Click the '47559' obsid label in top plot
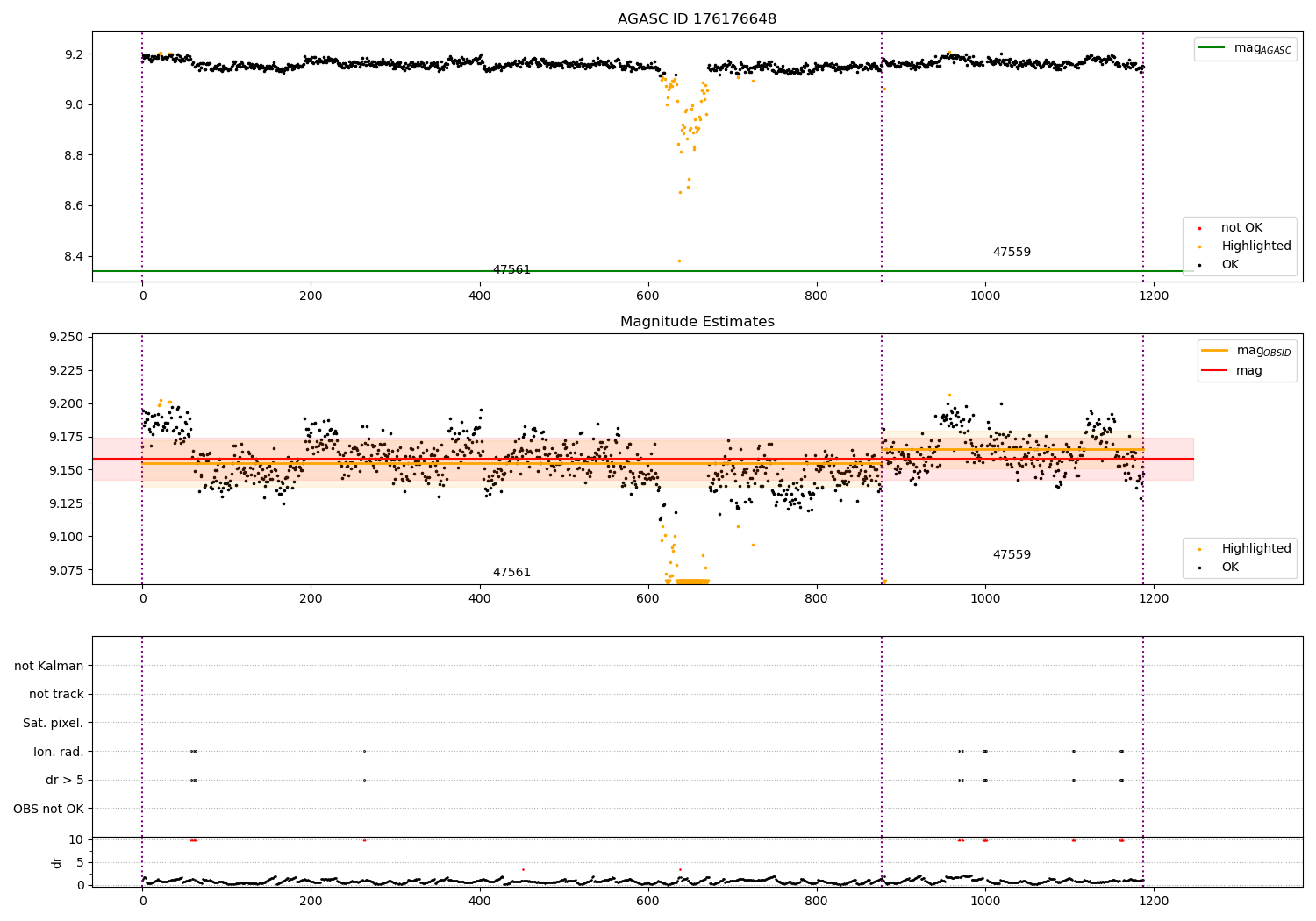Viewport: 1316px width, 921px height. coord(1012,253)
